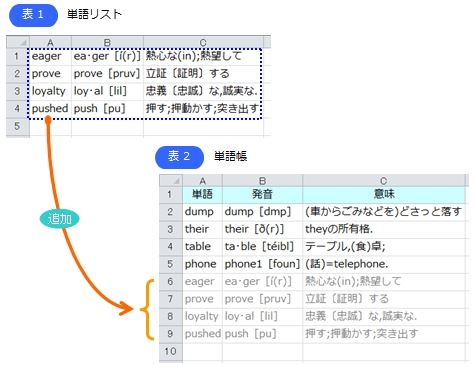
Task: Select the phone cell in table 2
Action: pos(202,264)
